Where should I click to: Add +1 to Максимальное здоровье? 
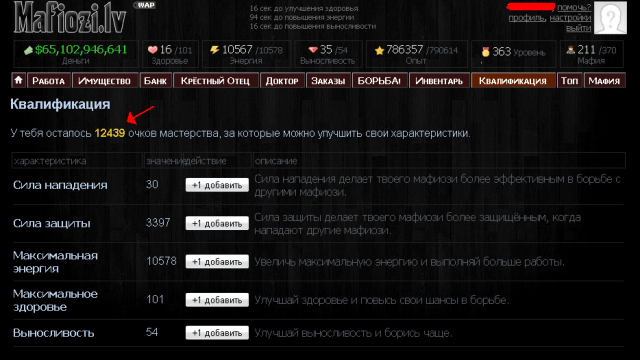[x=217, y=300]
